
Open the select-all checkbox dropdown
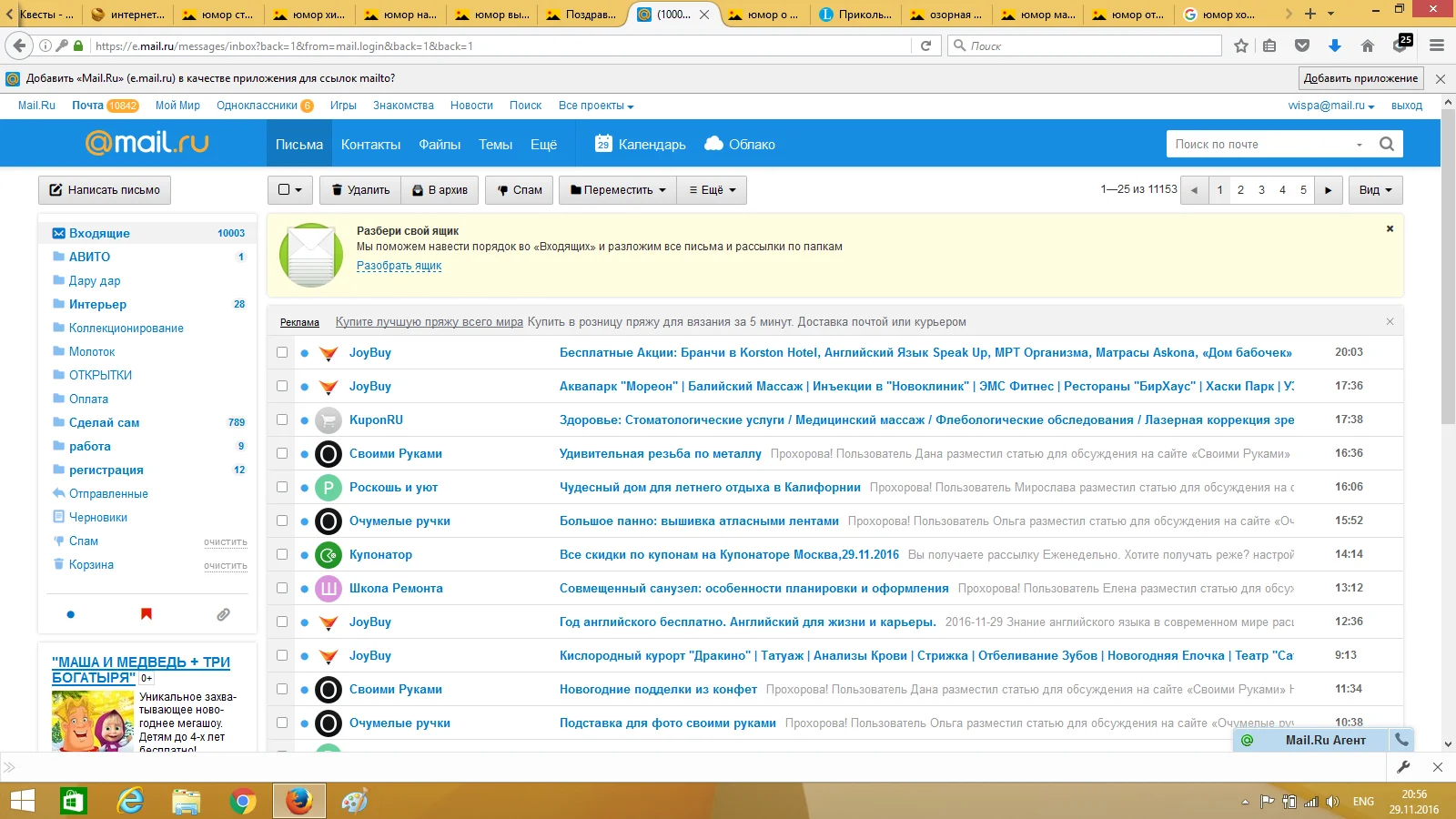coord(290,190)
